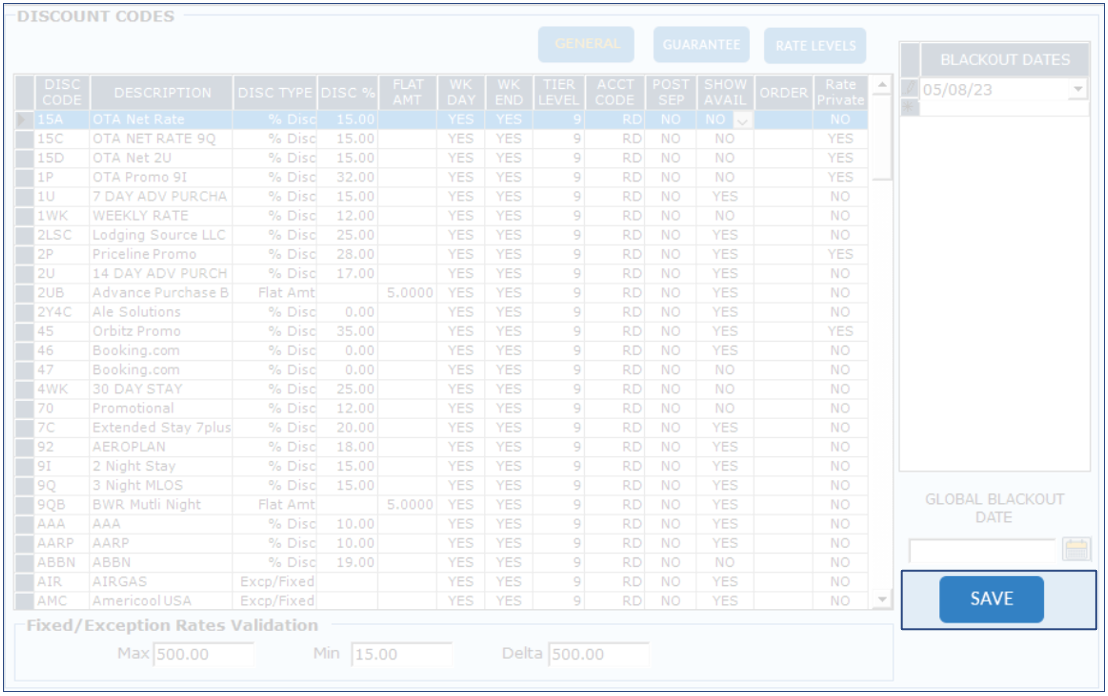Open the Global Blackout Date calendar picker
The width and height of the screenshot is (1108, 696).
pos(1076,549)
